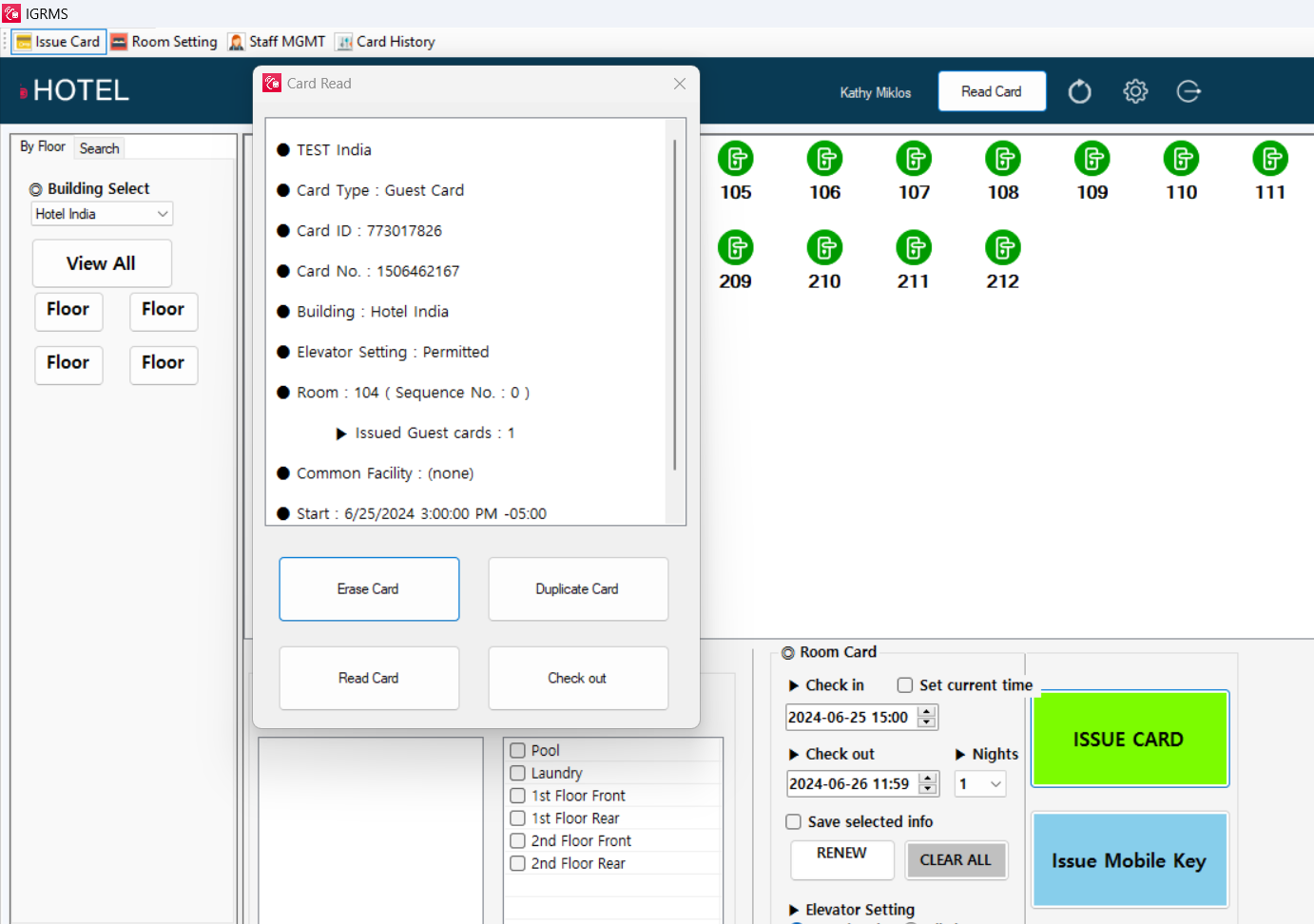1314x924 pixels.
Task: Click Read Card in the header
Action: (992, 91)
